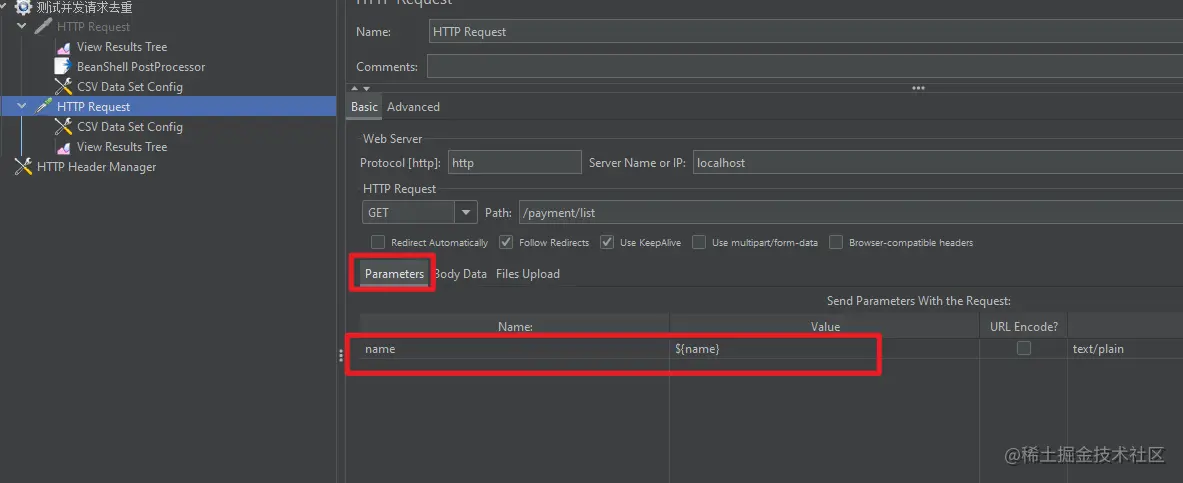This screenshot has width=1183, height=483.
Task: Open the Body Data tab
Action: pos(461,274)
